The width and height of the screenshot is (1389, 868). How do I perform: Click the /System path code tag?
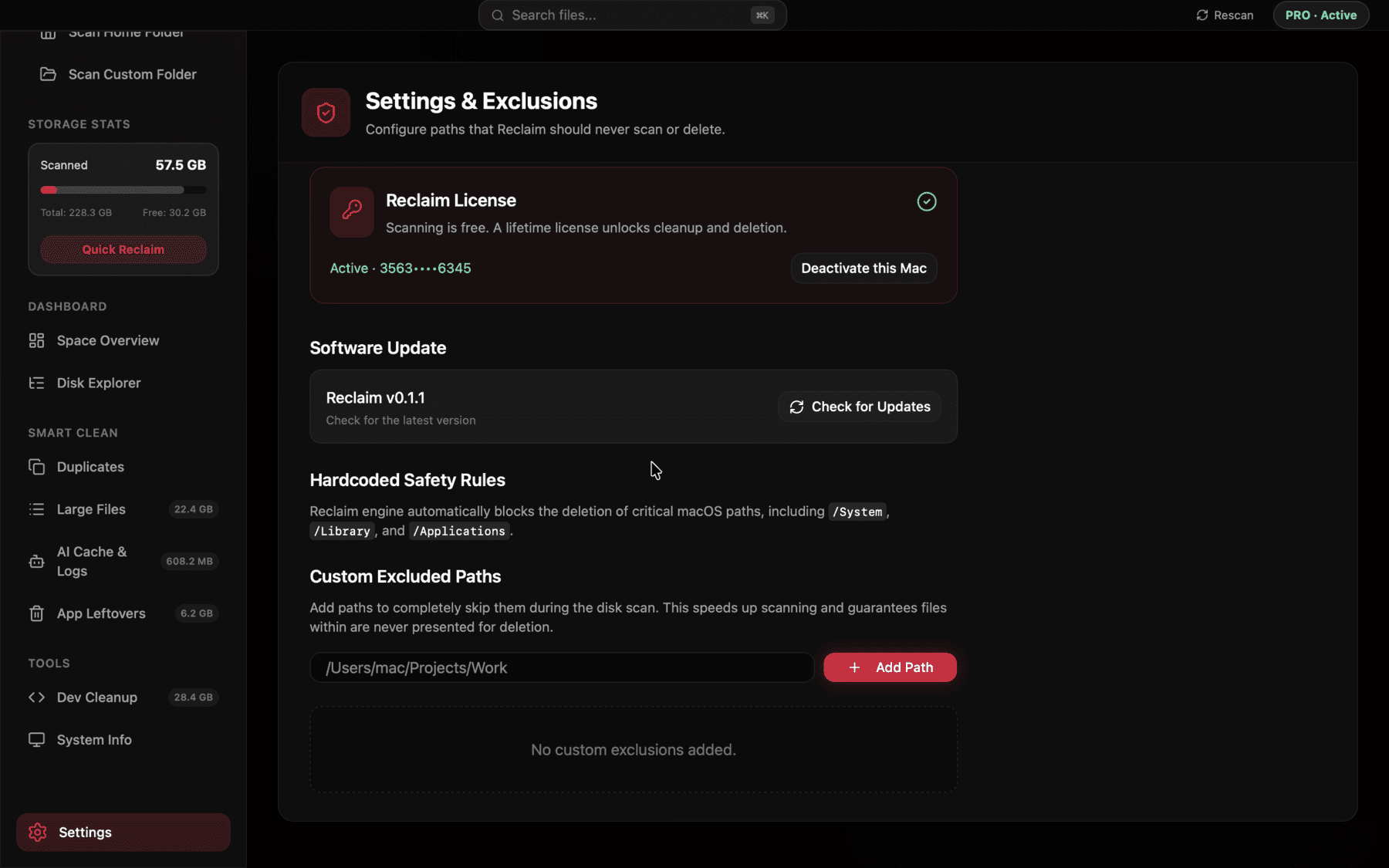click(857, 512)
